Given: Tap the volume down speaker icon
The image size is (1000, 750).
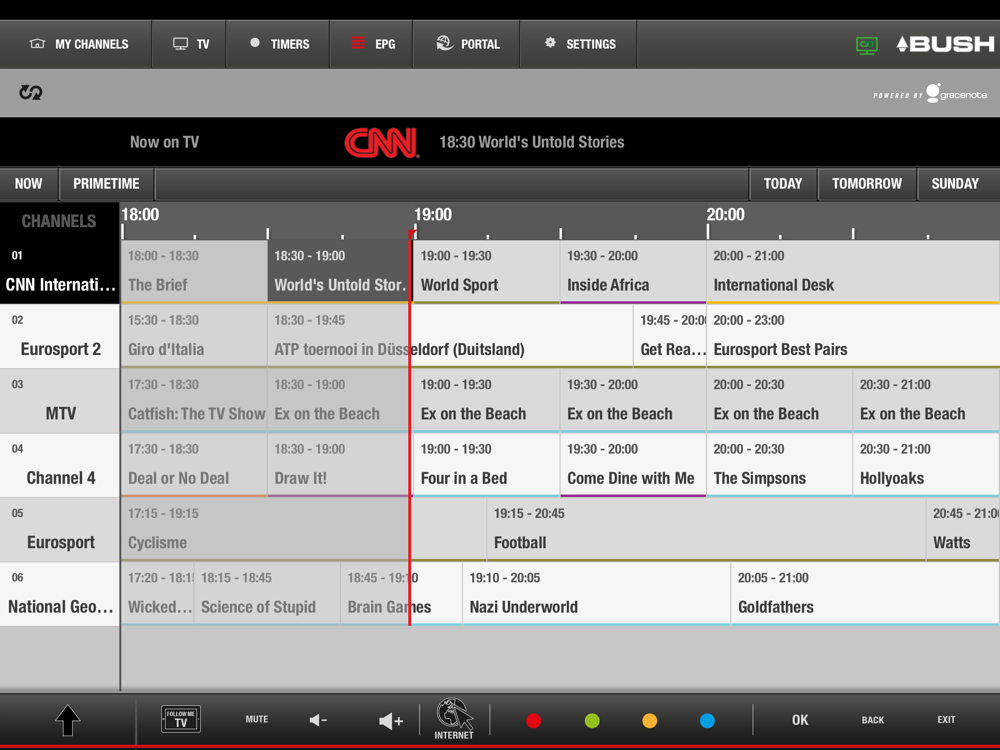Looking at the screenshot, I should (318, 720).
